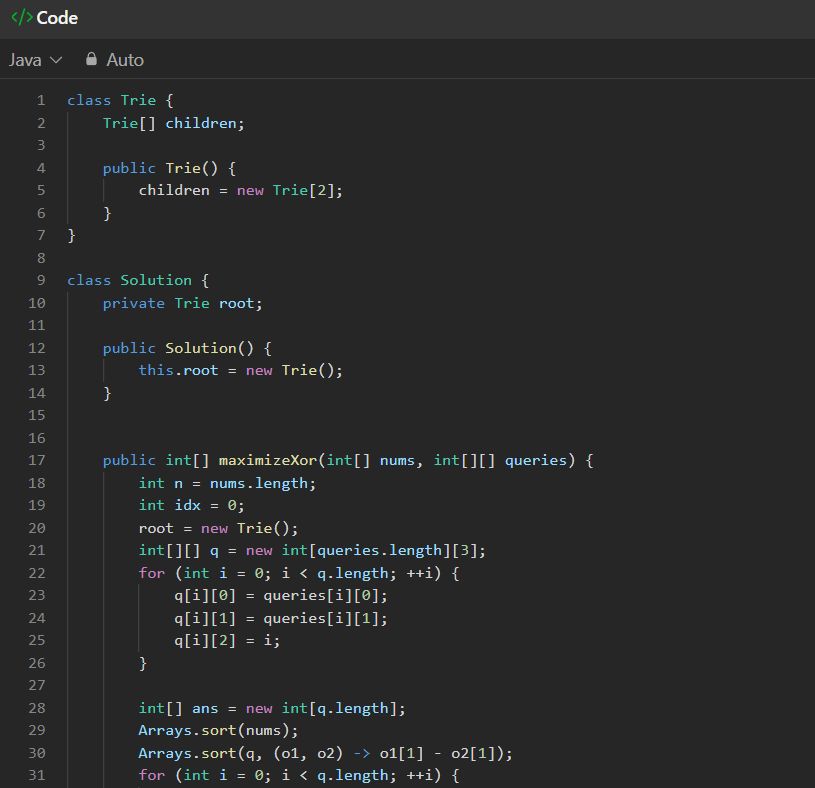Click the 'private Trie root;' declaration
This screenshot has width=815, height=788.
(182, 303)
